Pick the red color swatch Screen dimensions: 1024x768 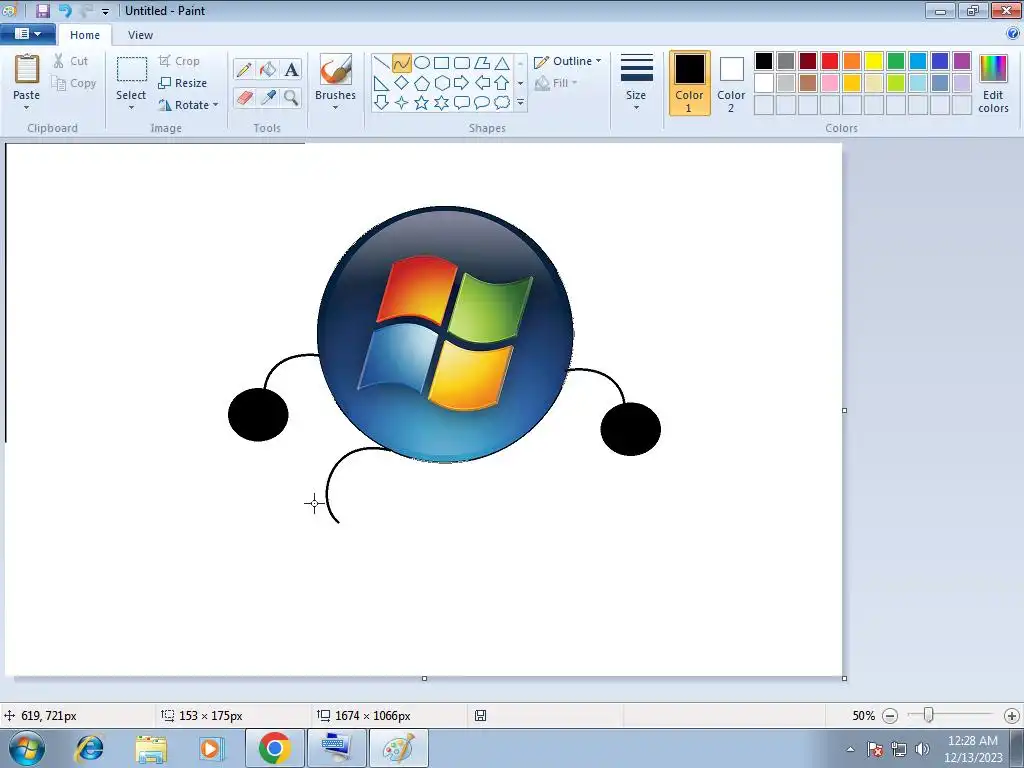[830, 61]
